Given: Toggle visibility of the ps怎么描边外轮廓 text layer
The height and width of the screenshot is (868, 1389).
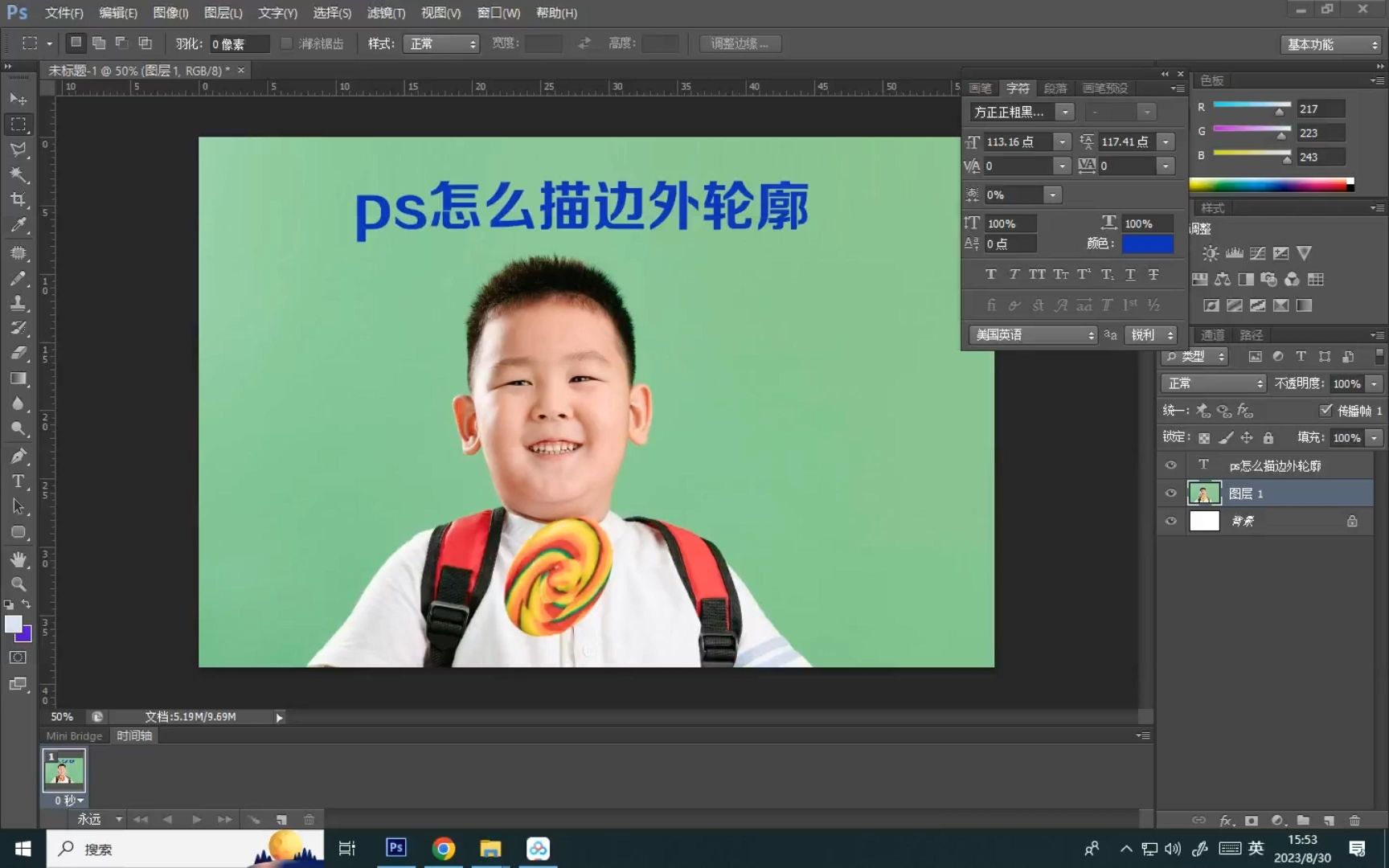Looking at the screenshot, I should pyautogui.click(x=1171, y=465).
